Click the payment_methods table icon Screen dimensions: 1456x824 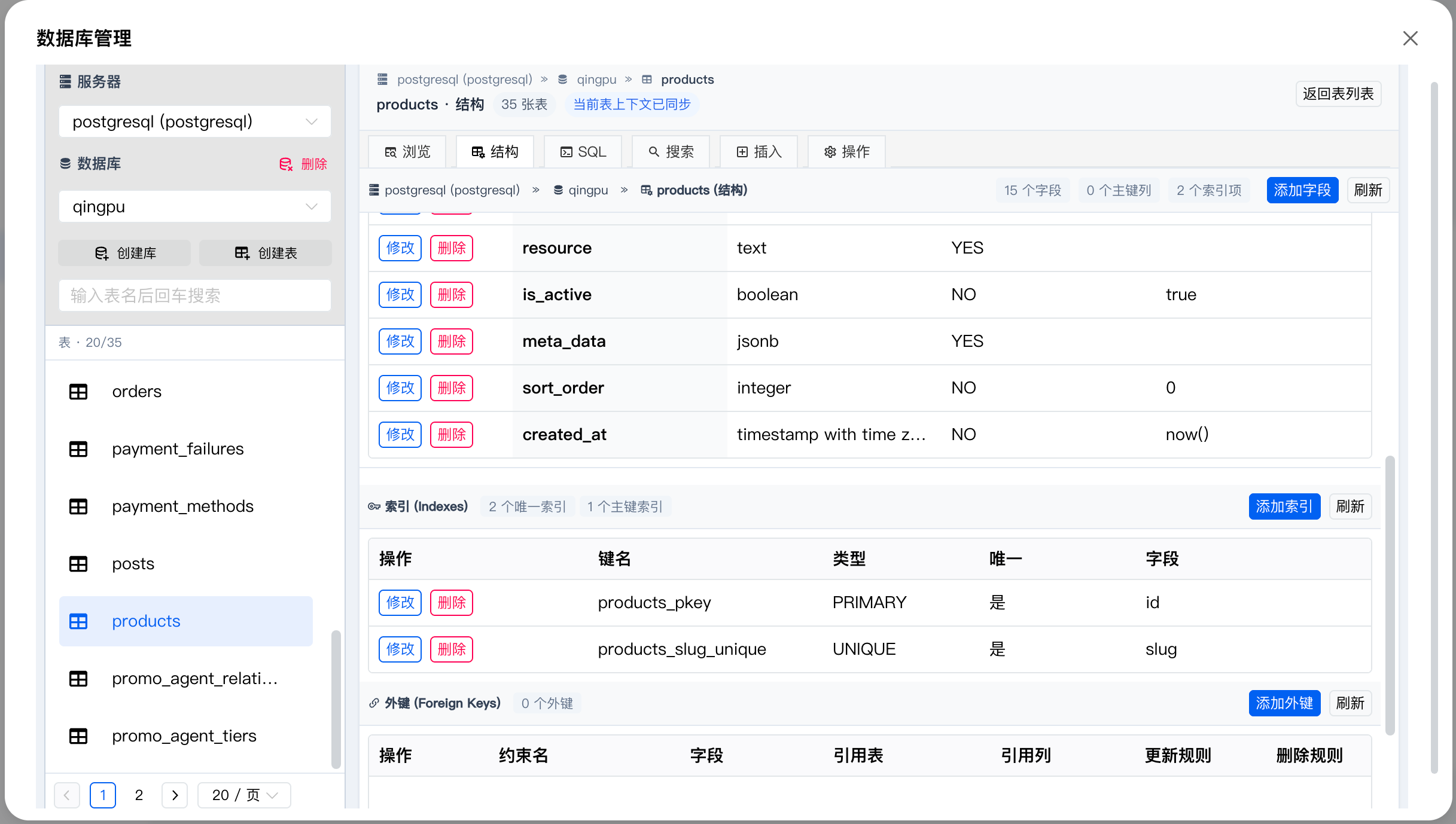78,506
